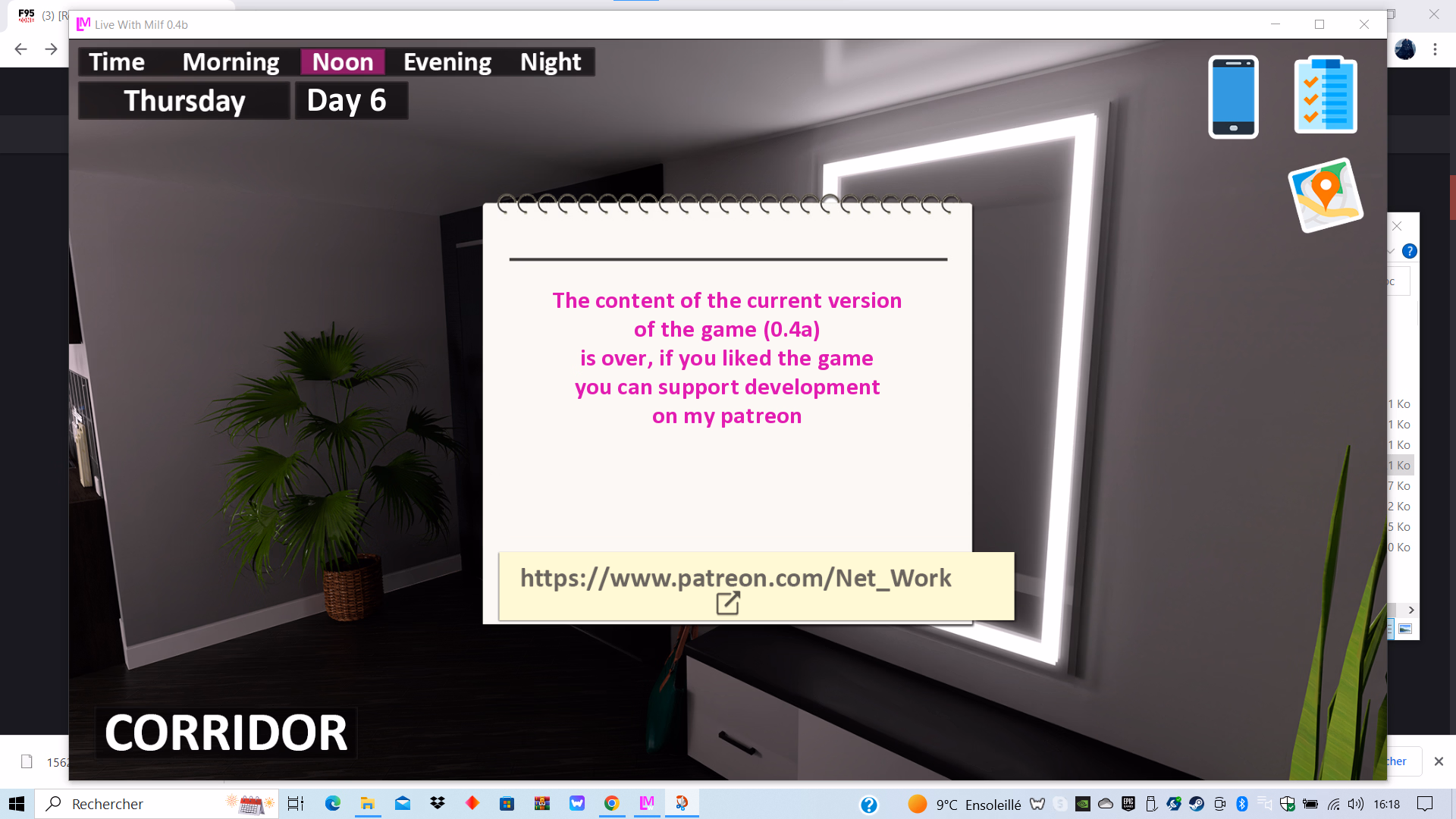Image resolution: width=1456 pixels, height=819 pixels.
Task: Open the NVIDIA tray icon
Action: (x=1083, y=804)
